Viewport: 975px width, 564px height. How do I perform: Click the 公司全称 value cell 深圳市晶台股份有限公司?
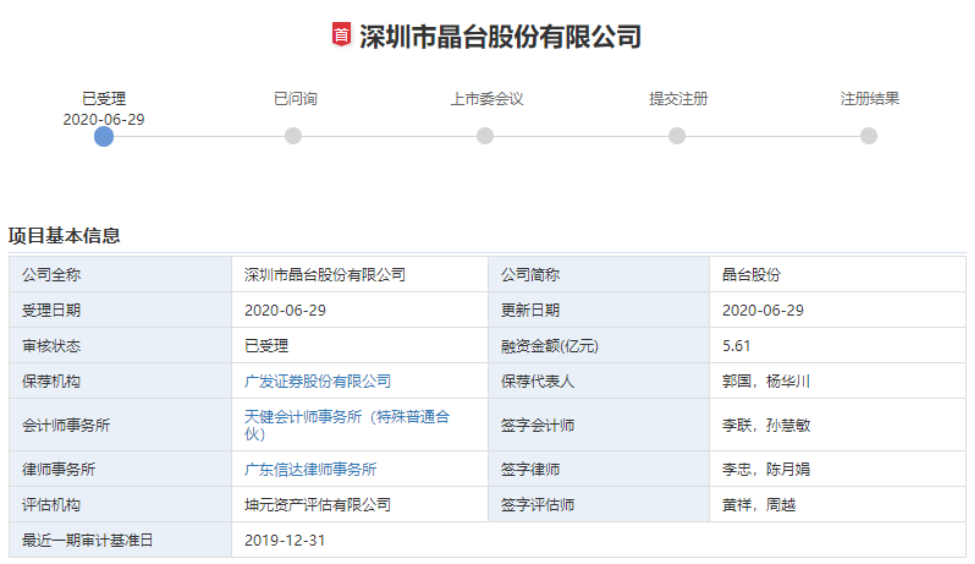coord(360,275)
